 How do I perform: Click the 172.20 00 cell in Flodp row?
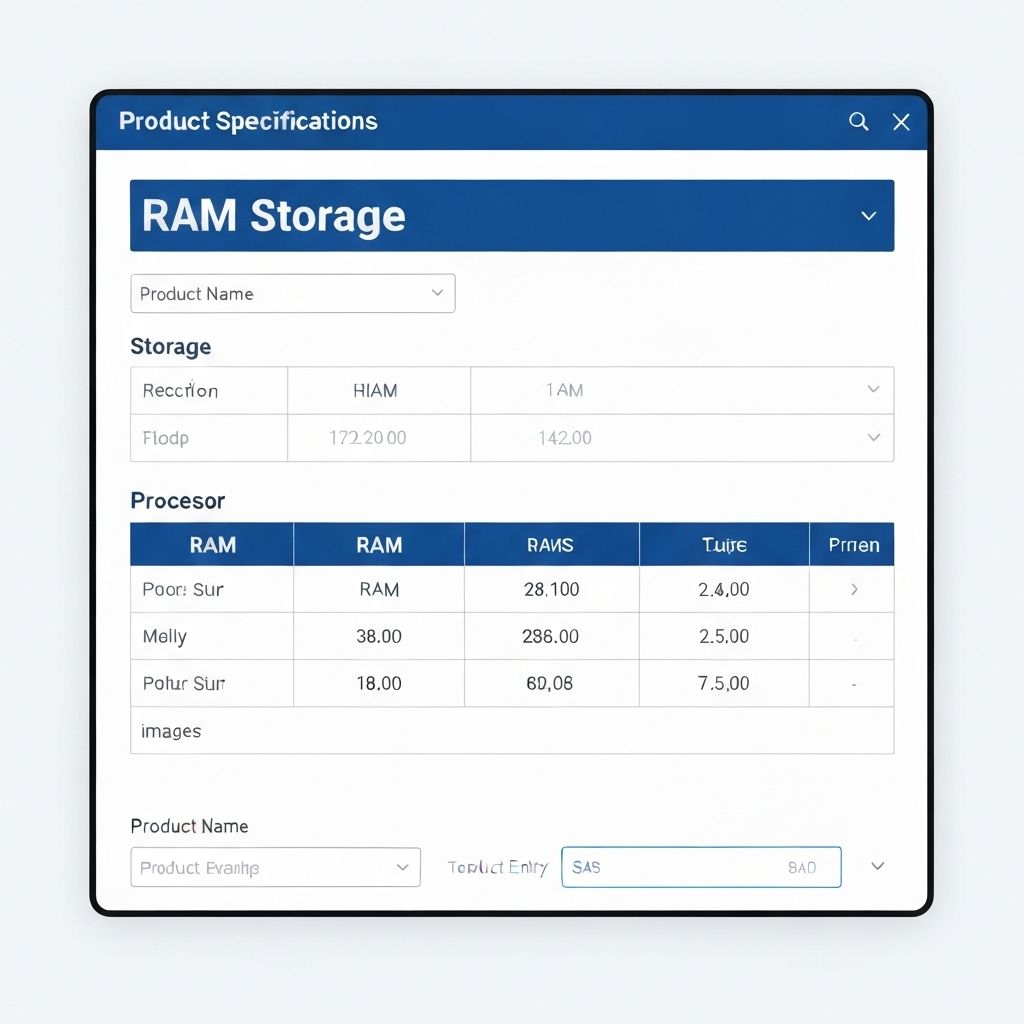click(368, 438)
